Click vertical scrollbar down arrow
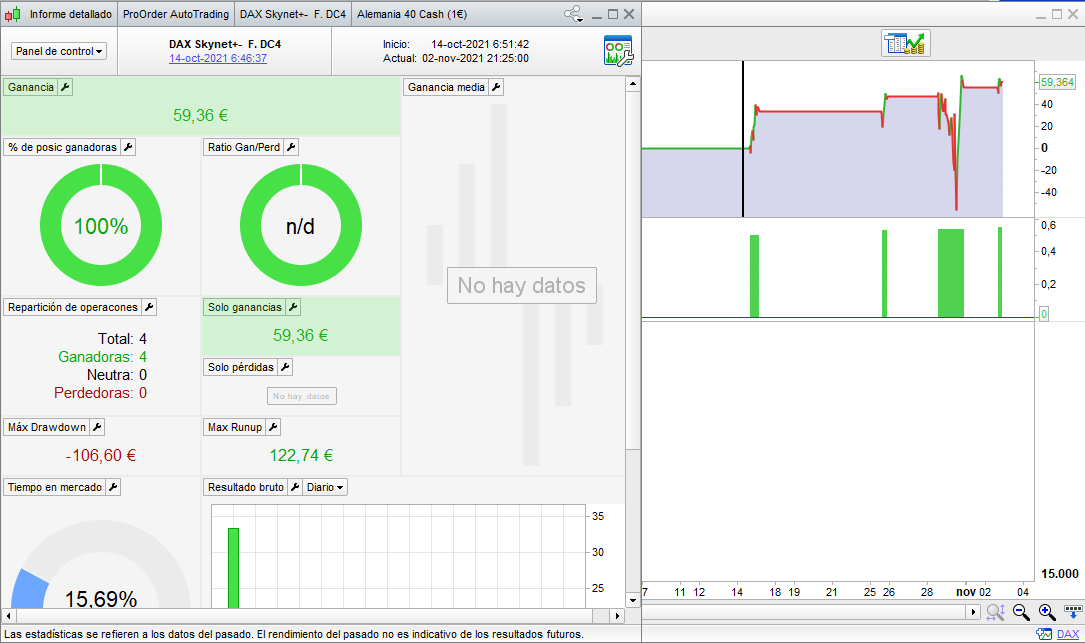Screen dimensions: 1085x643 pyautogui.click(x=632, y=600)
